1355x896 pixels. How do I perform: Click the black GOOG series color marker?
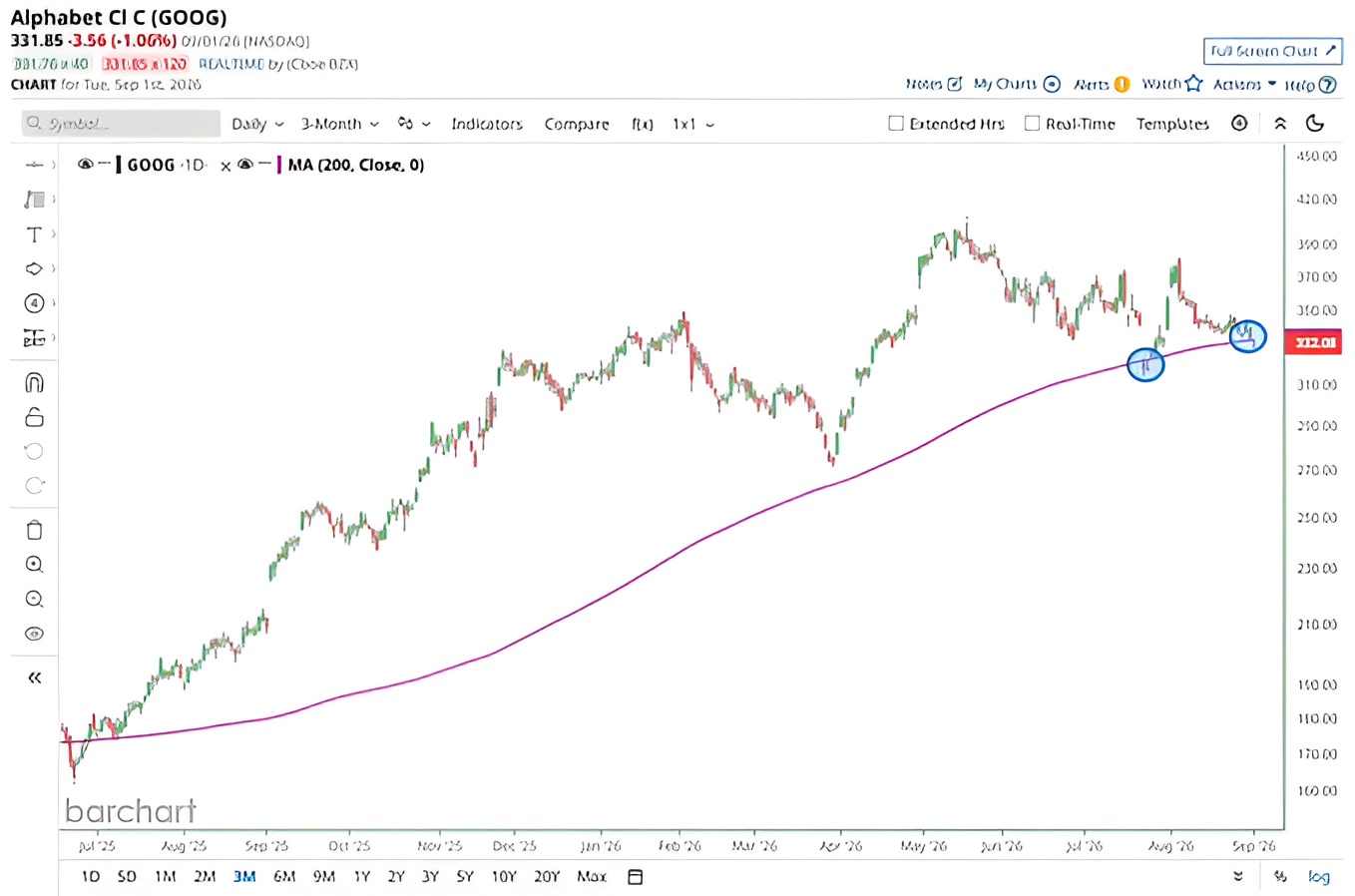pyautogui.click(x=118, y=165)
